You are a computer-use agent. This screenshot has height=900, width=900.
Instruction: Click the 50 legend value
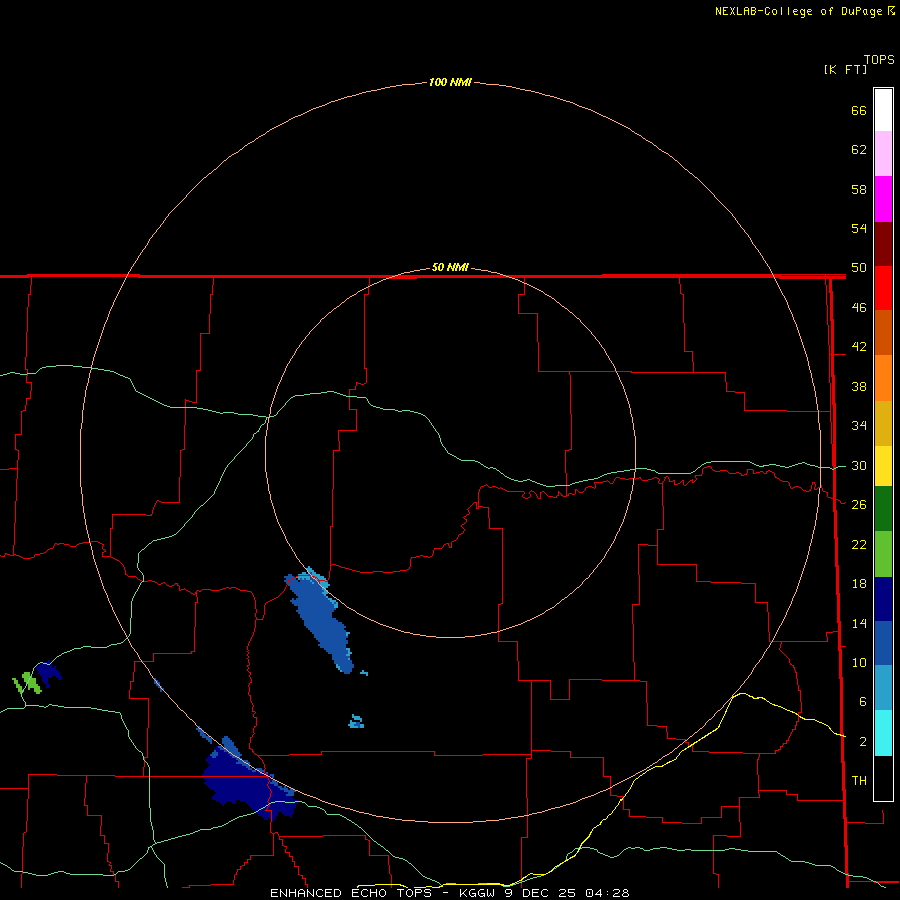pos(859,267)
